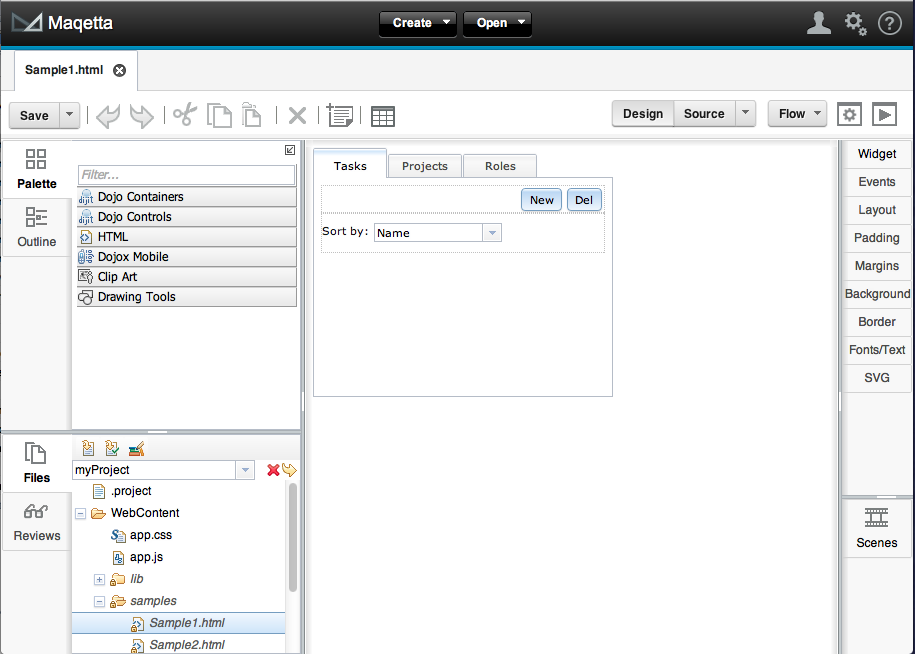Click the red X delete project icon
The height and width of the screenshot is (654, 915).
pos(273,470)
